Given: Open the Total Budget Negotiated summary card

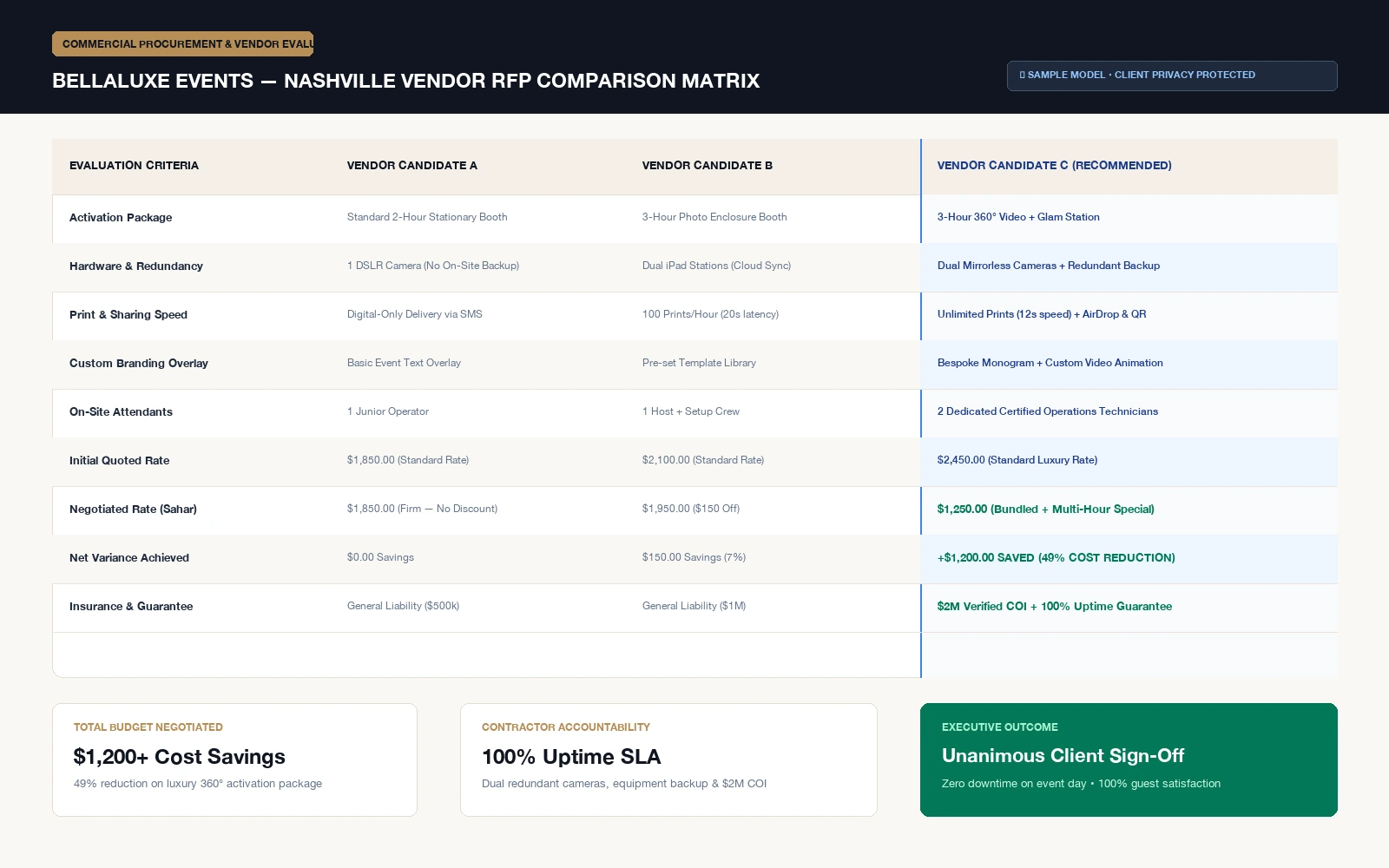Looking at the screenshot, I should click(234, 759).
